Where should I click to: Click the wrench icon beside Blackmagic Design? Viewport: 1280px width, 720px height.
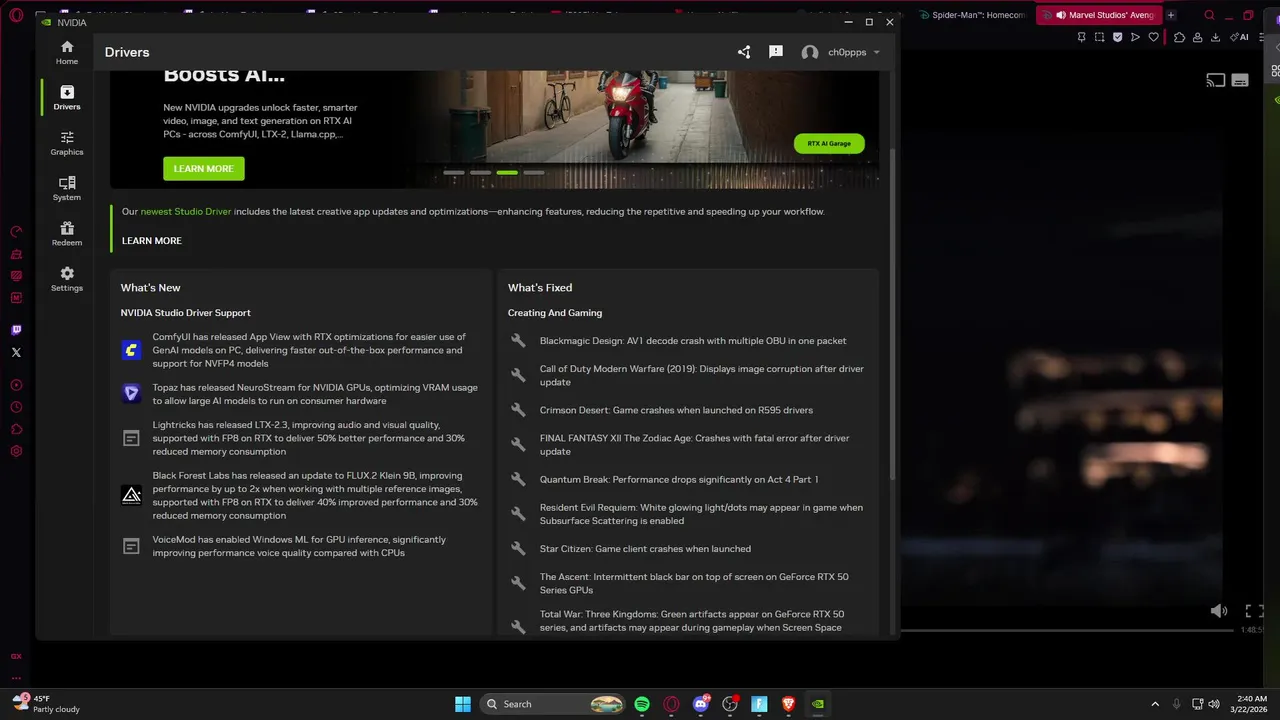518,341
